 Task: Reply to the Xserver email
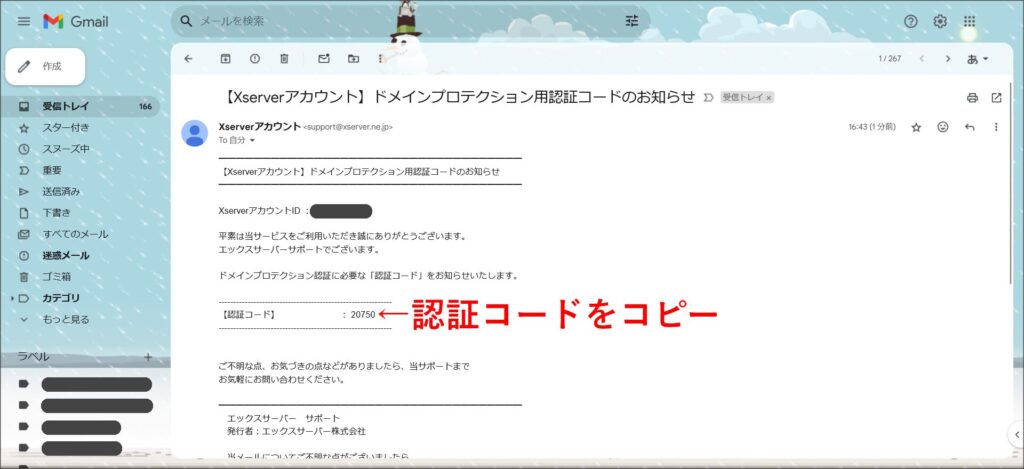[970, 127]
